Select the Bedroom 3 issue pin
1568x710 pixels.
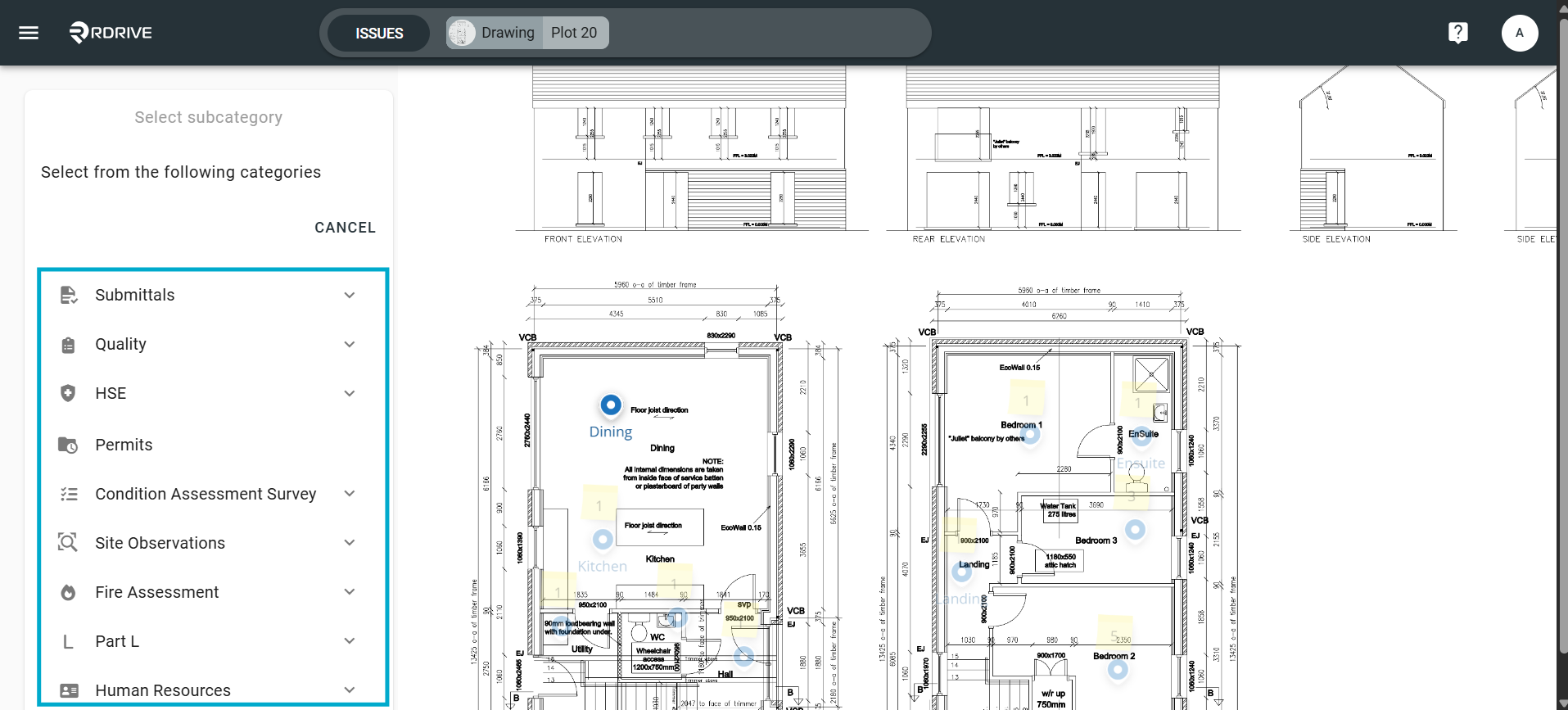point(1135,530)
